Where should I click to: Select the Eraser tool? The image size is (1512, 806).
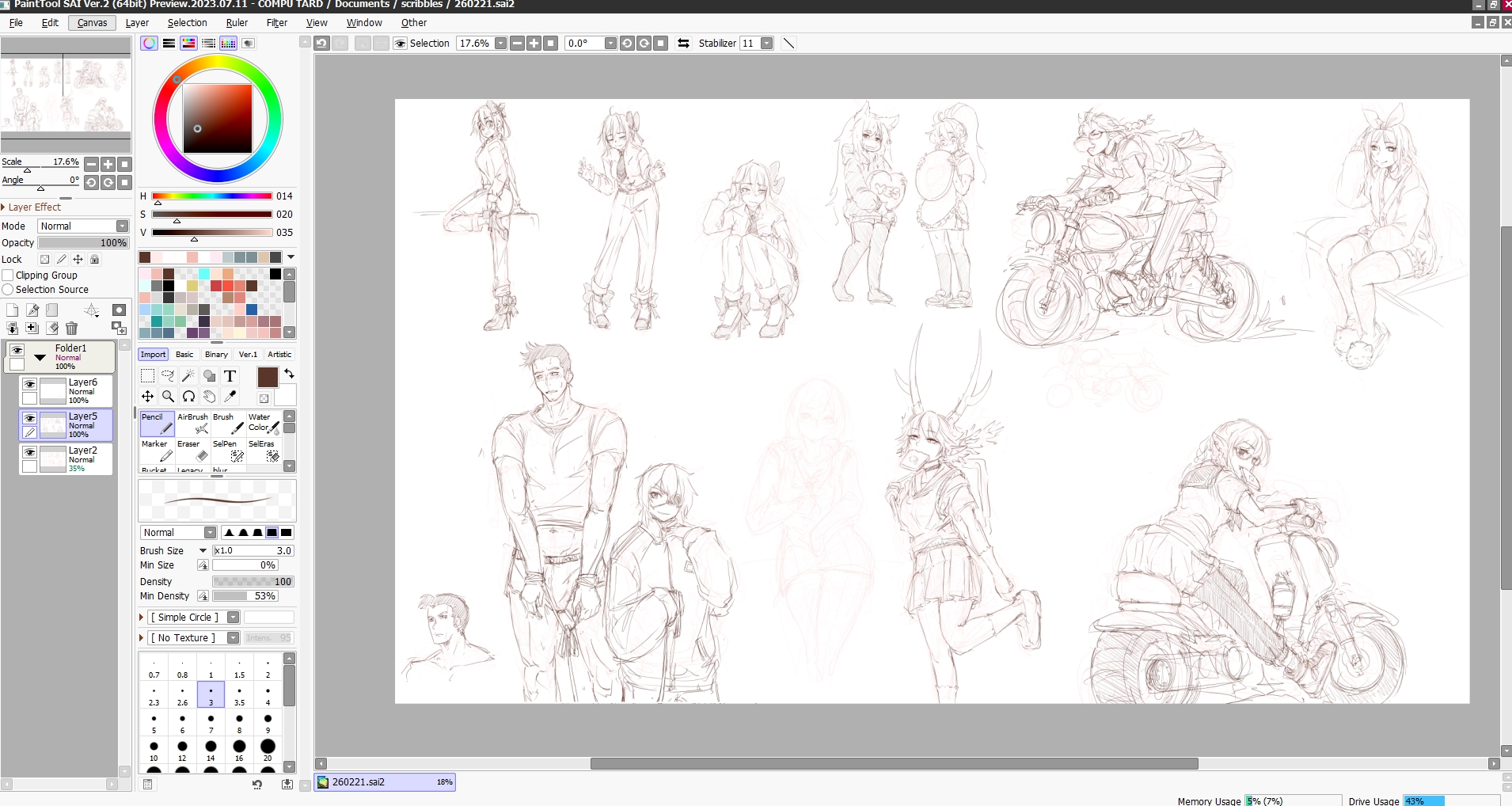coord(193,451)
